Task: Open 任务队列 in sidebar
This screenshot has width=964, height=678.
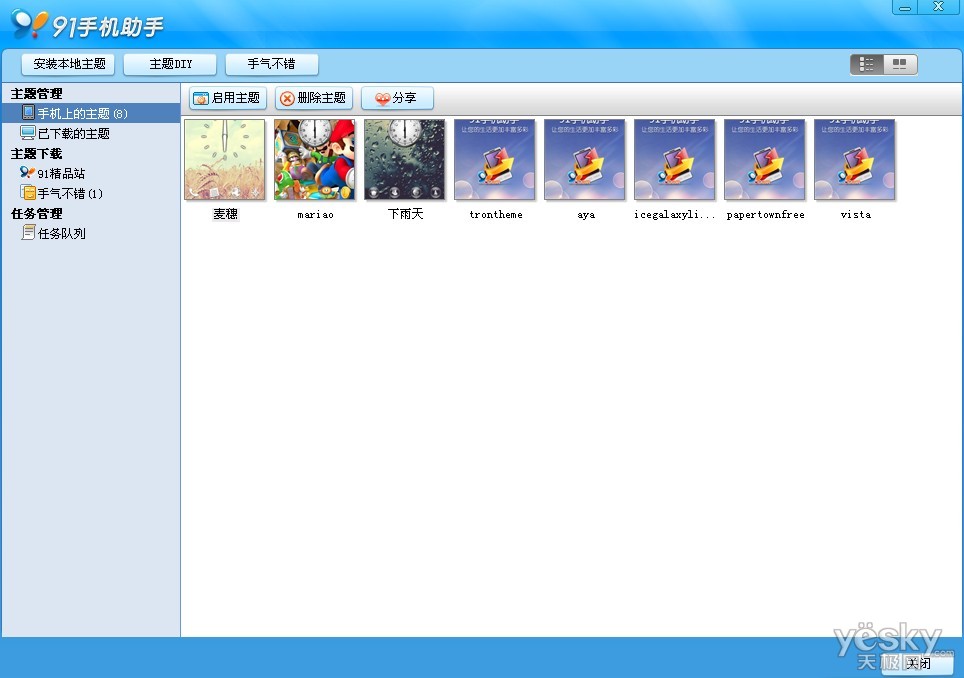Action: (61, 234)
